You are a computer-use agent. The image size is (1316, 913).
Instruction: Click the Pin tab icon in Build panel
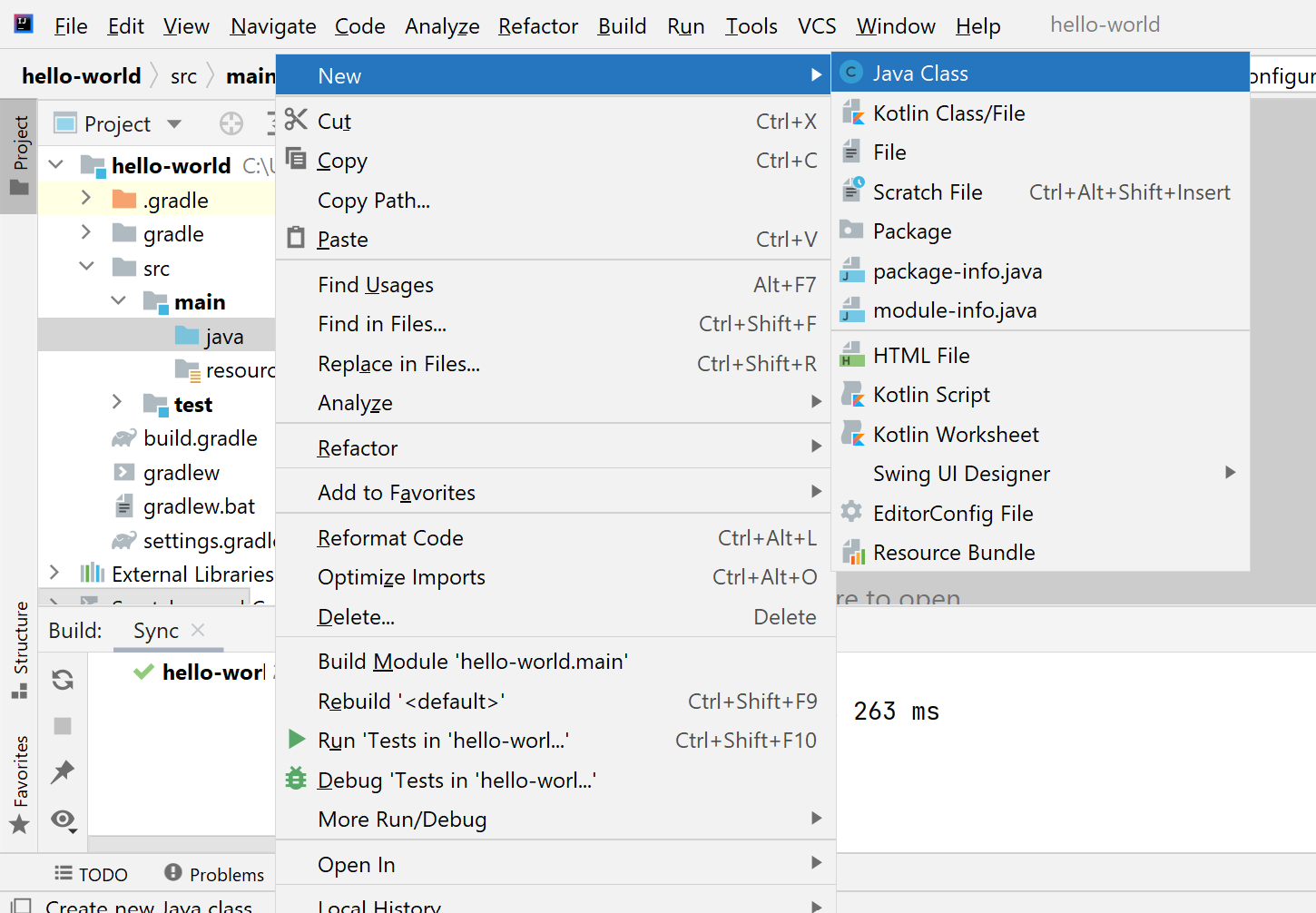(63, 772)
